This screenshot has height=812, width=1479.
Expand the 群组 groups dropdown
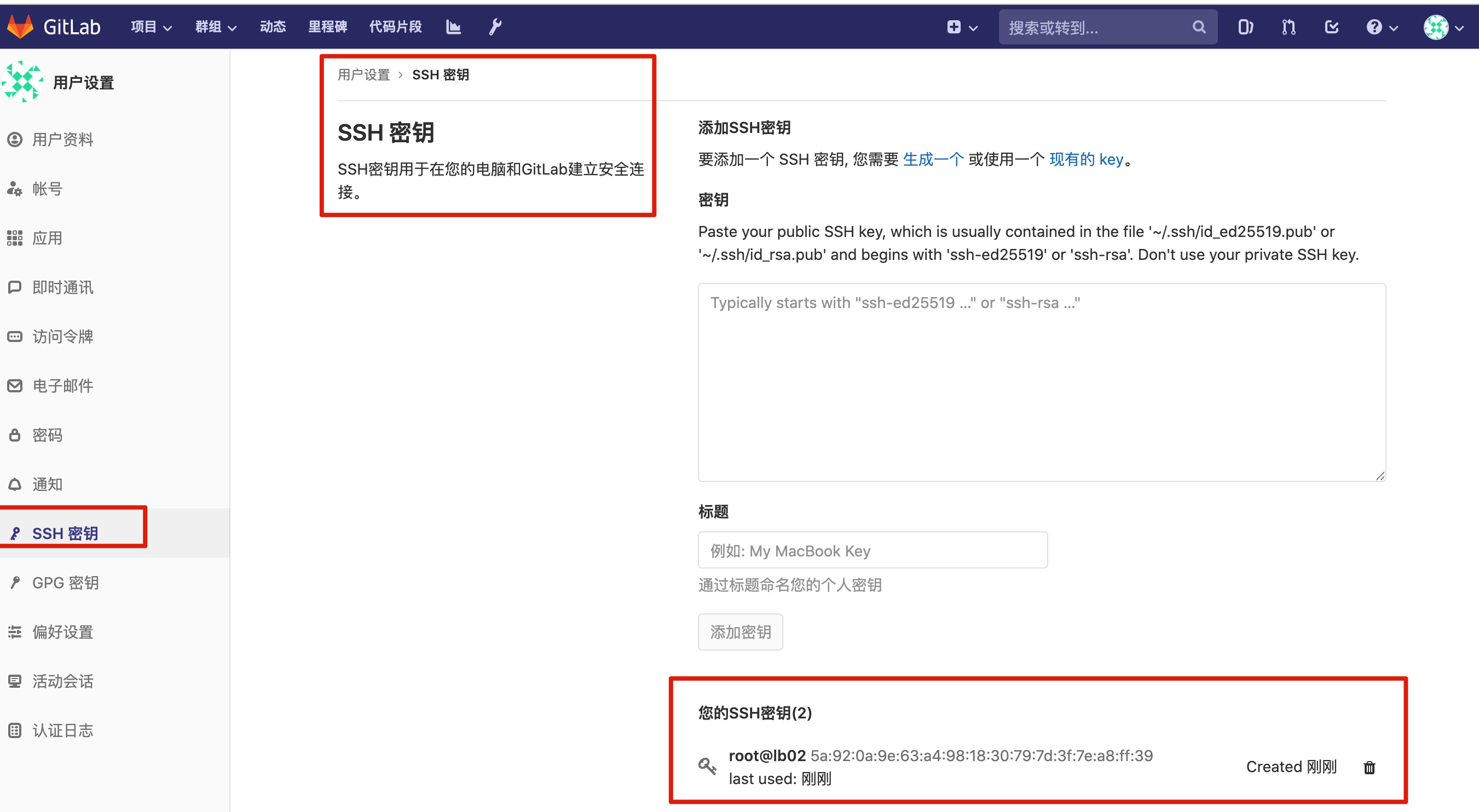216,26
